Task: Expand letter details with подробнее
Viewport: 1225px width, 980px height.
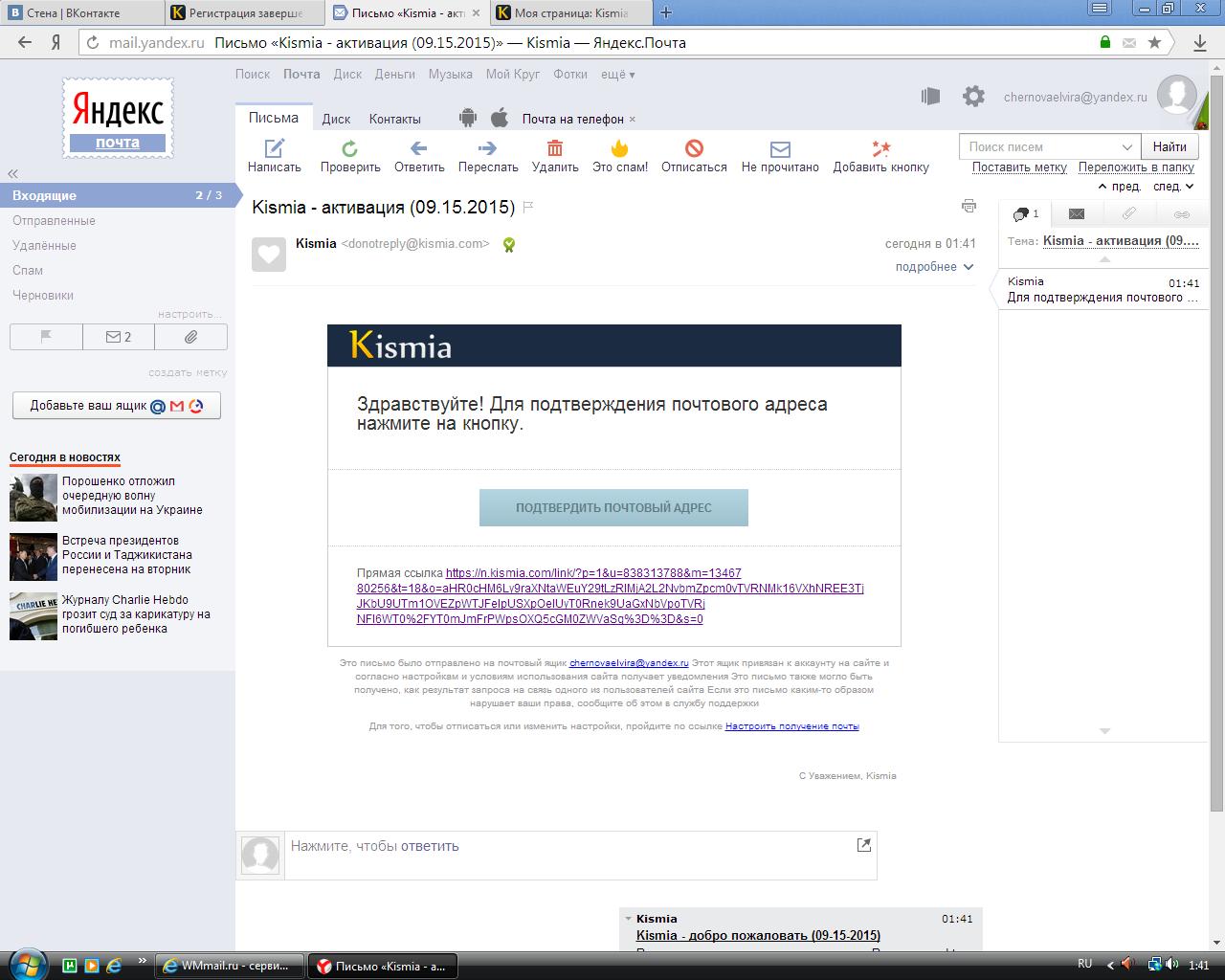Action: [934, 267]
